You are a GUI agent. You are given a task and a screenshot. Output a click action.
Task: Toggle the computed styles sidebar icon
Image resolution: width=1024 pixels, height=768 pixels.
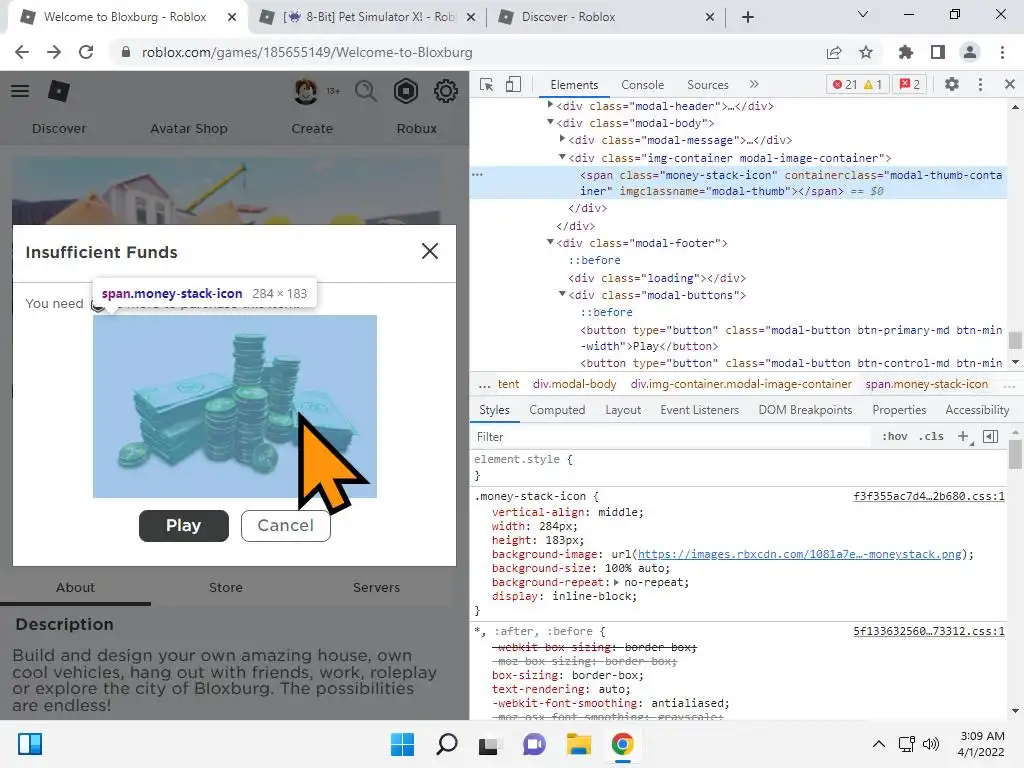pos(991,436)
